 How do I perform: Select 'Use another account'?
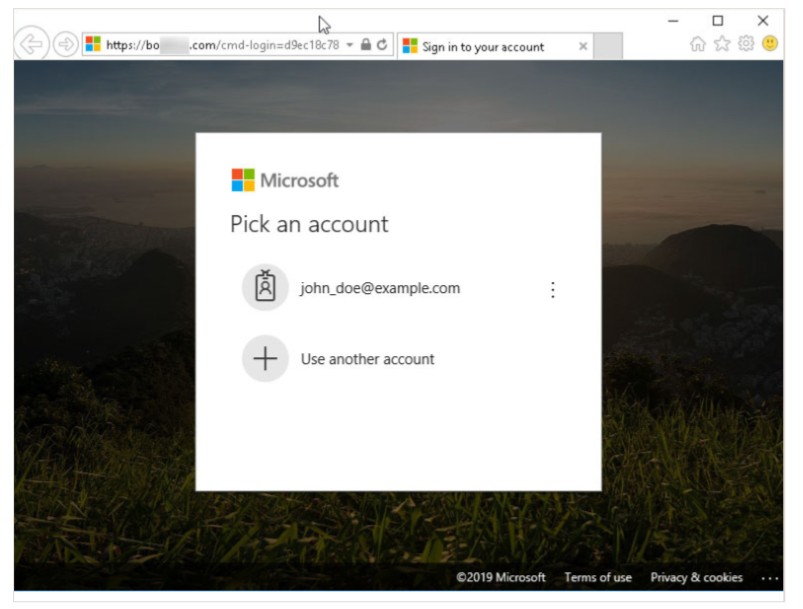pyautogui.click(x=368, y=359)
